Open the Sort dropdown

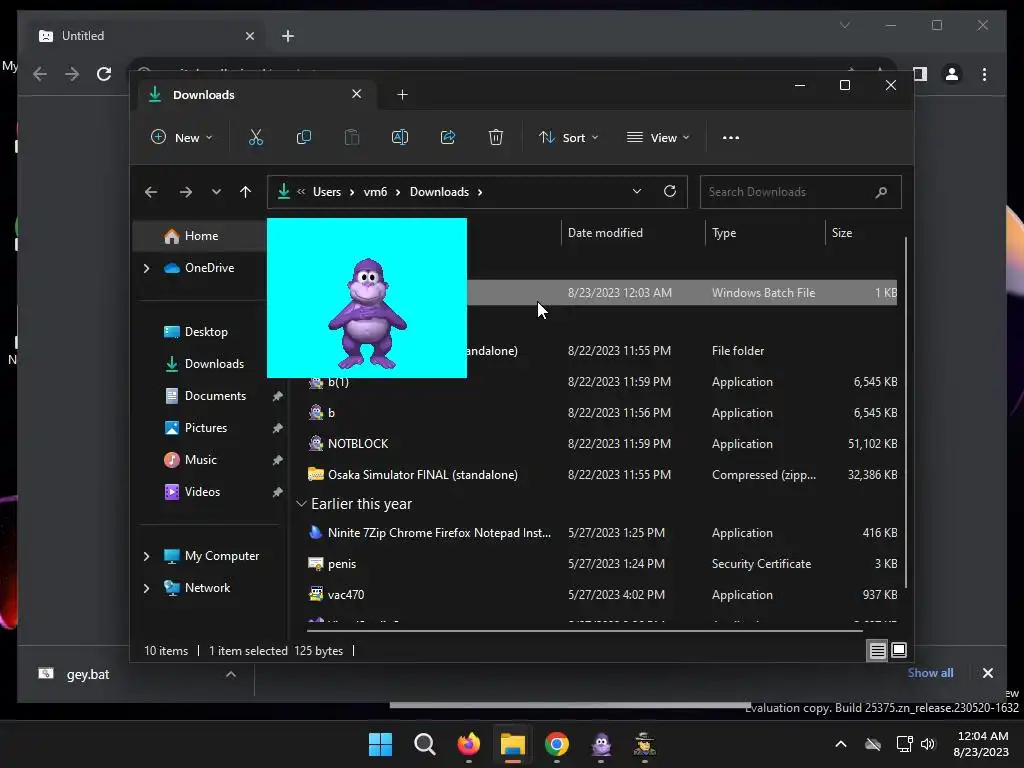pyautogui.click(x=568, y=138)
